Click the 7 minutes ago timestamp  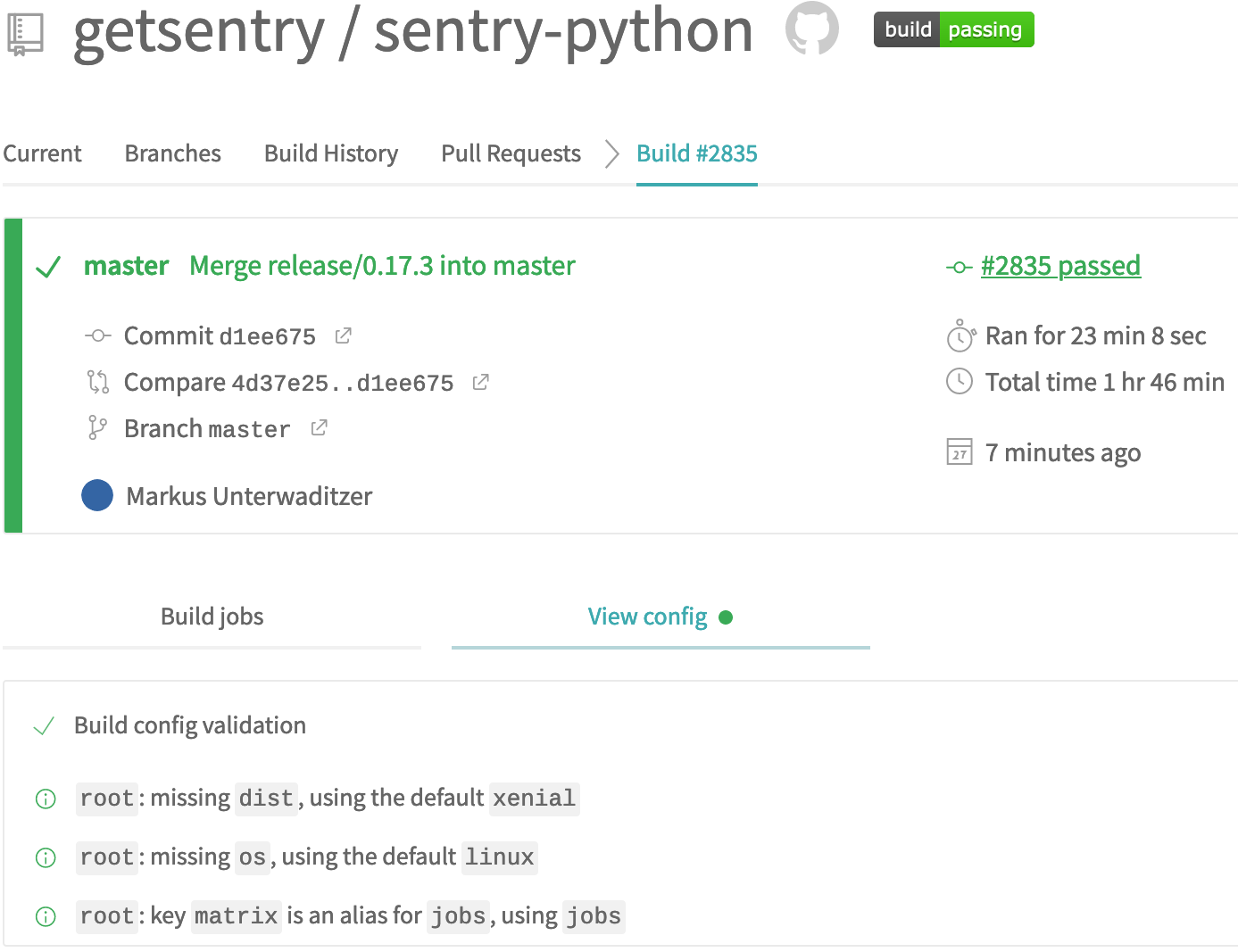(x=1063, y=452)
